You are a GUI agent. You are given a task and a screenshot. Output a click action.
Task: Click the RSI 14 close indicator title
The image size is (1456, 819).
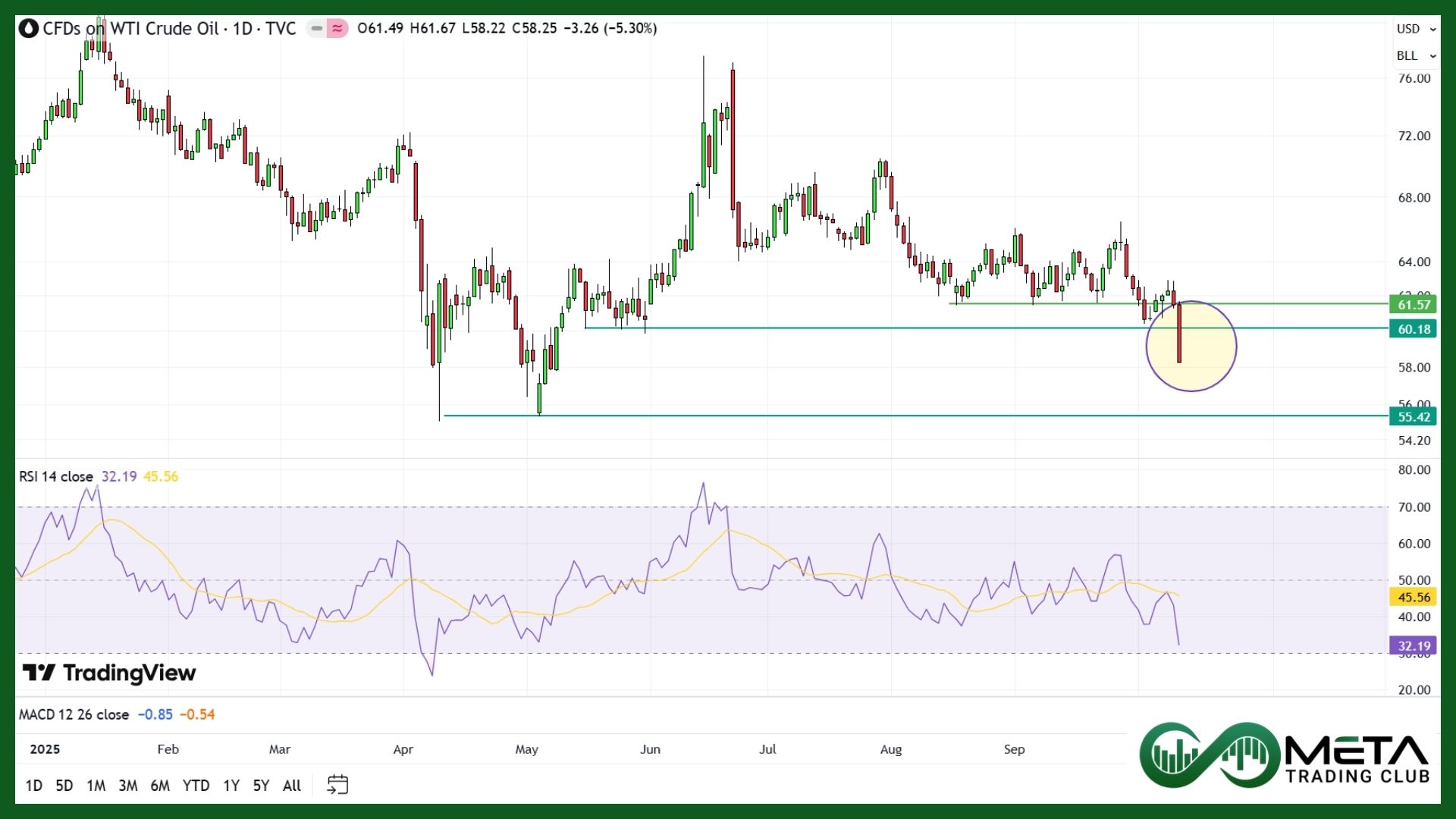coord(56,477)
